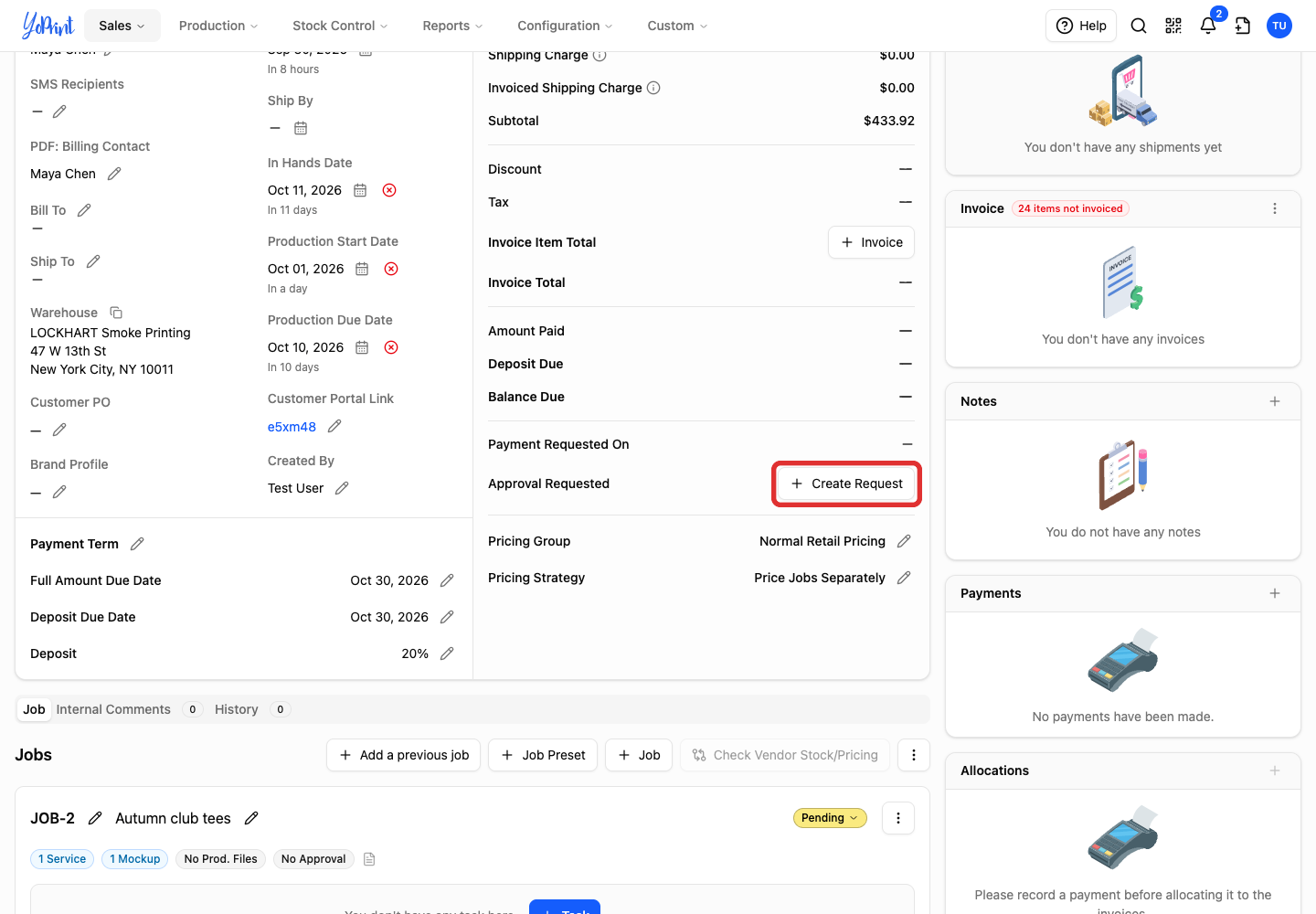Edit the Full Amount Due Date
Screen dimensions: 1316x914
tap(447, 580)
